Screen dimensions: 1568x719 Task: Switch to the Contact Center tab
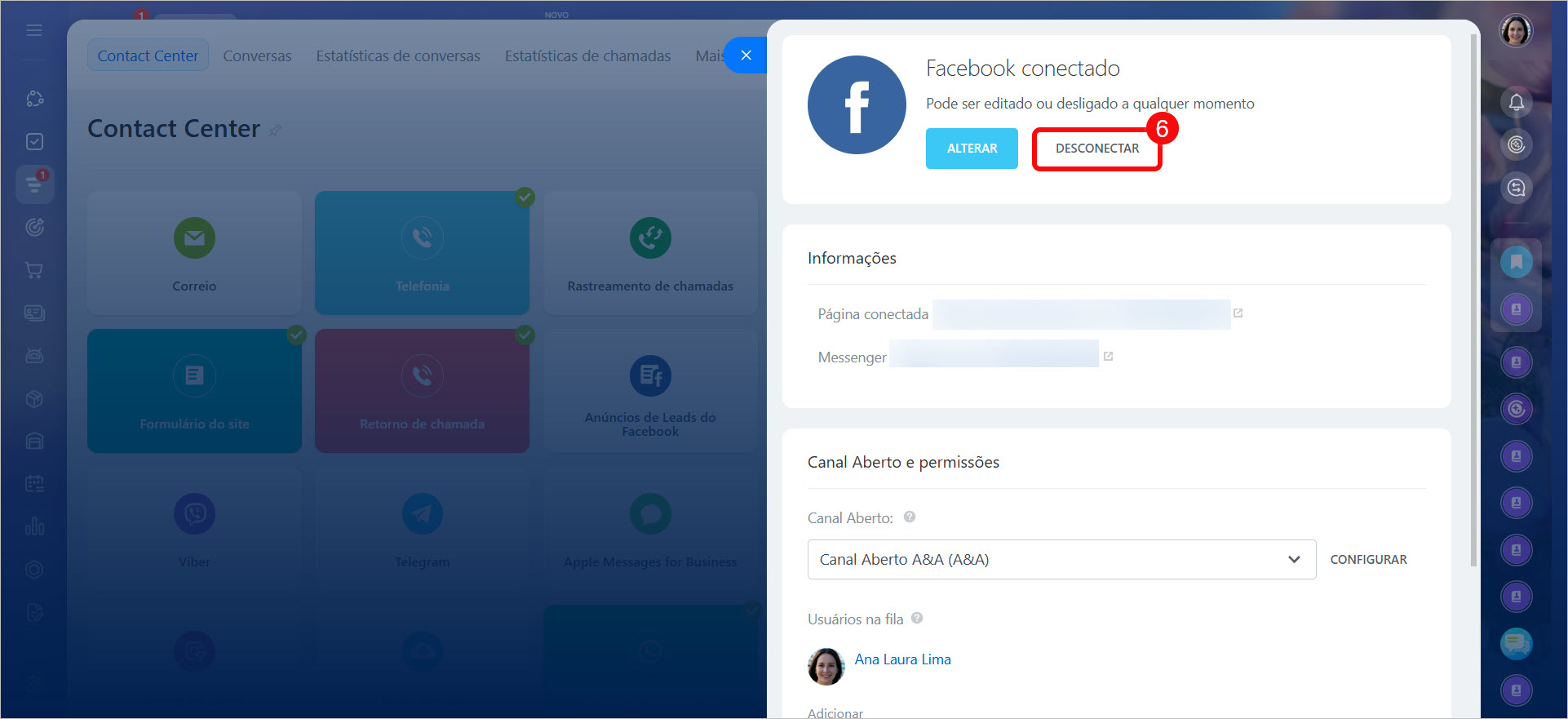(148, 55)
